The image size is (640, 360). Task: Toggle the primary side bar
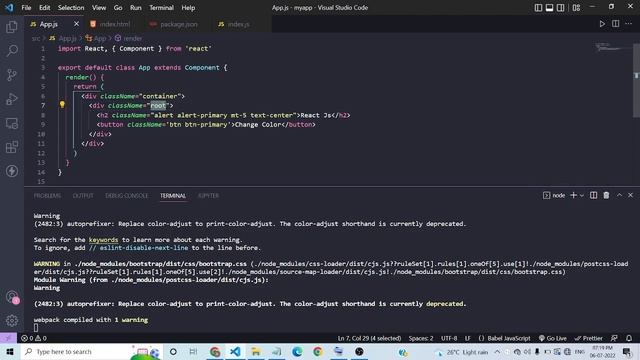pyautogui.click(x=538, y=7)
